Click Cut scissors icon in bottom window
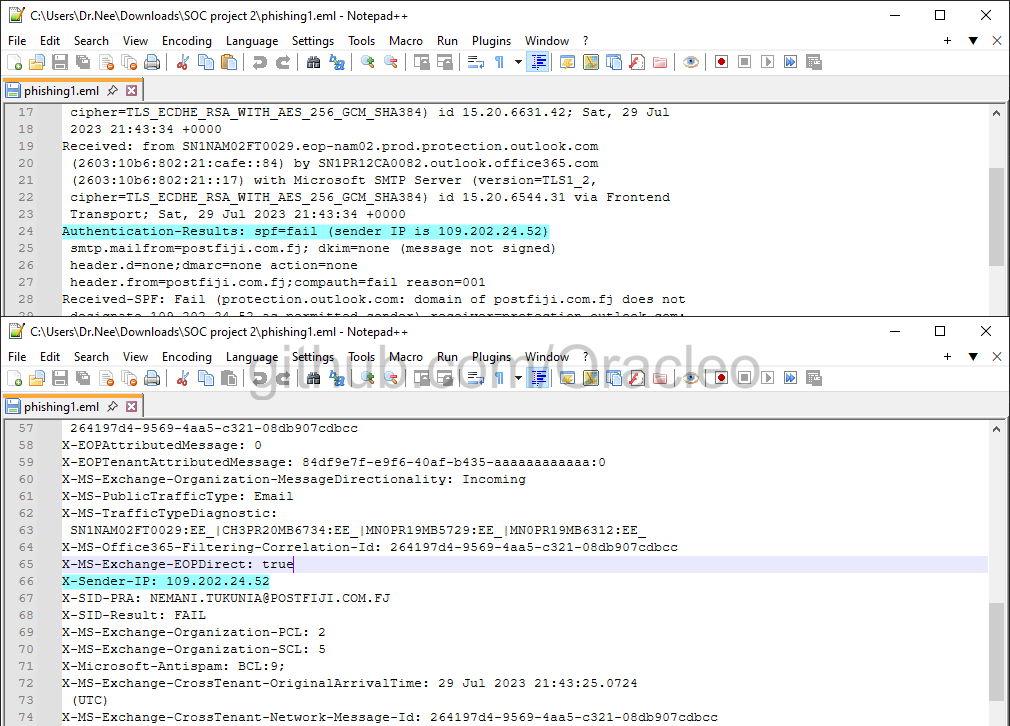The image size is (1010, 726). click(x=183, y=378)
